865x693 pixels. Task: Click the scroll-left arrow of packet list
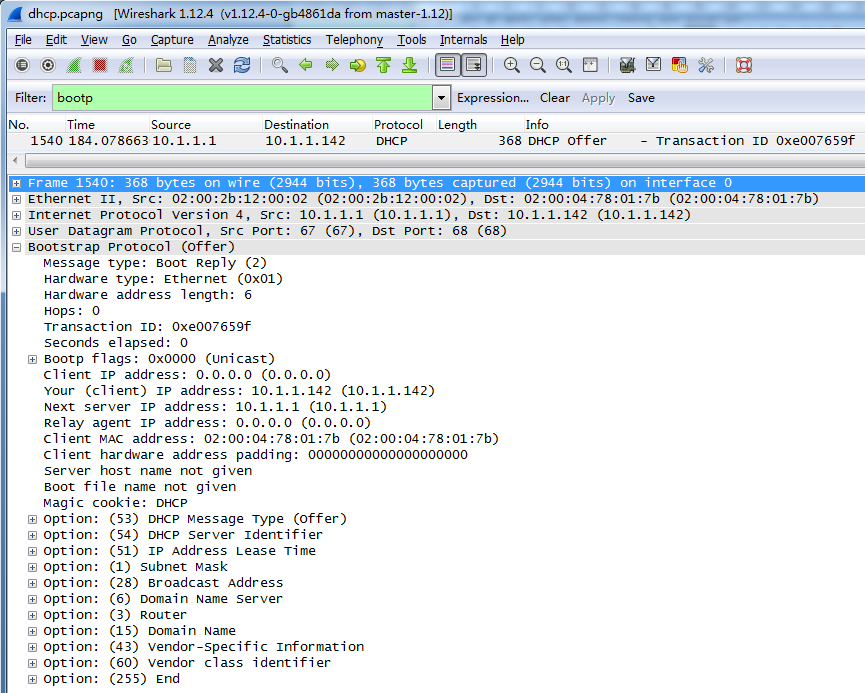15,161
